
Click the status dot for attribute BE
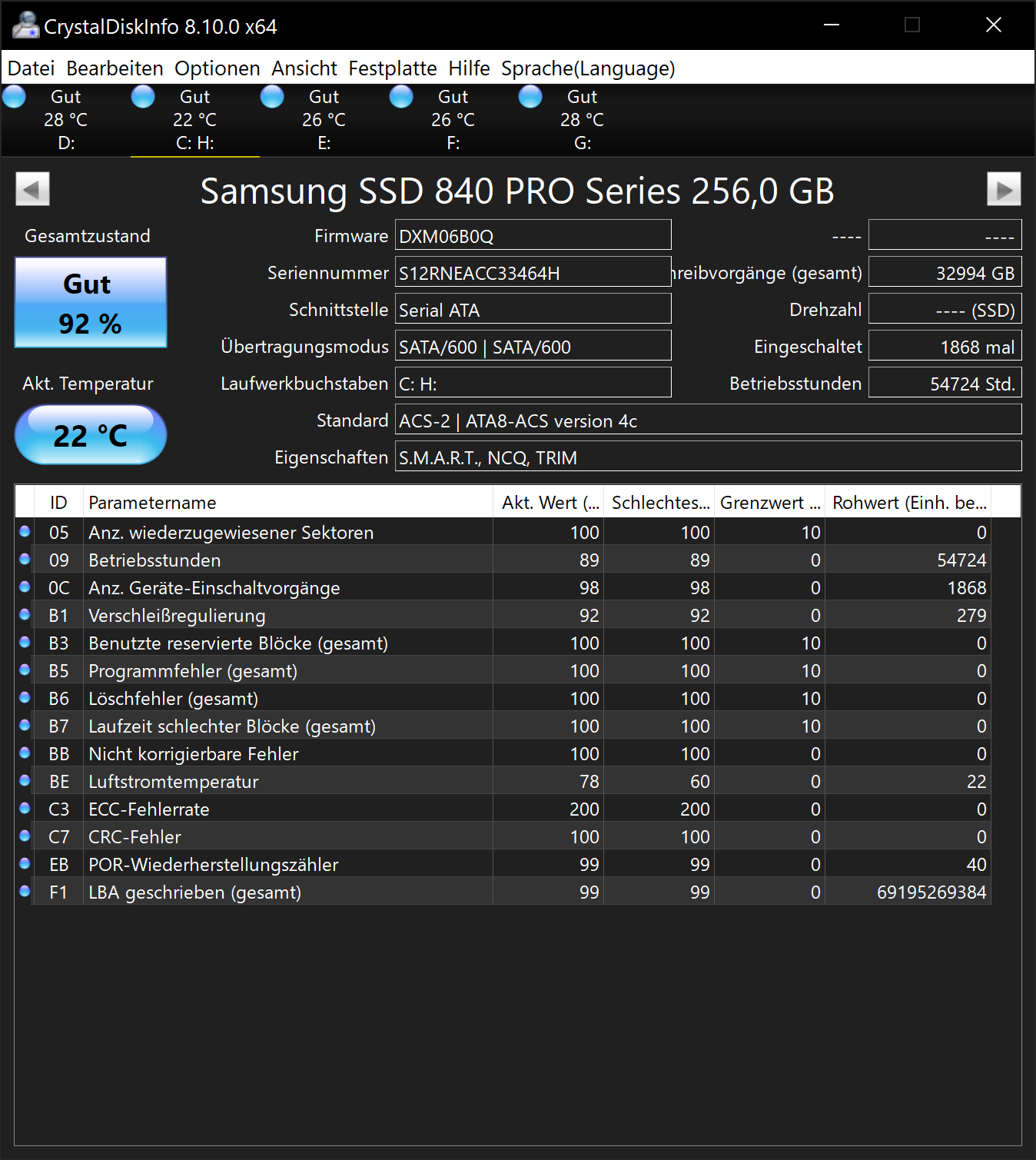coord(25,780)
